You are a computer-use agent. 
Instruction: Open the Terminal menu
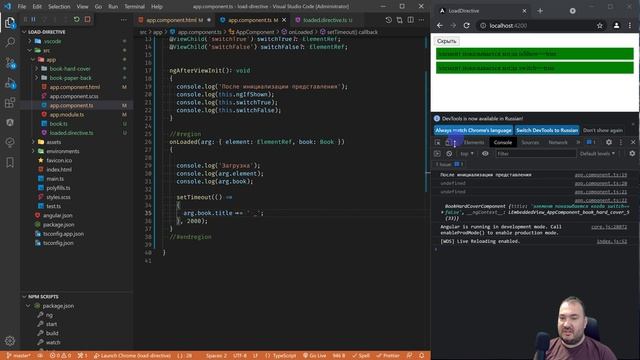(x=134, y=7)
